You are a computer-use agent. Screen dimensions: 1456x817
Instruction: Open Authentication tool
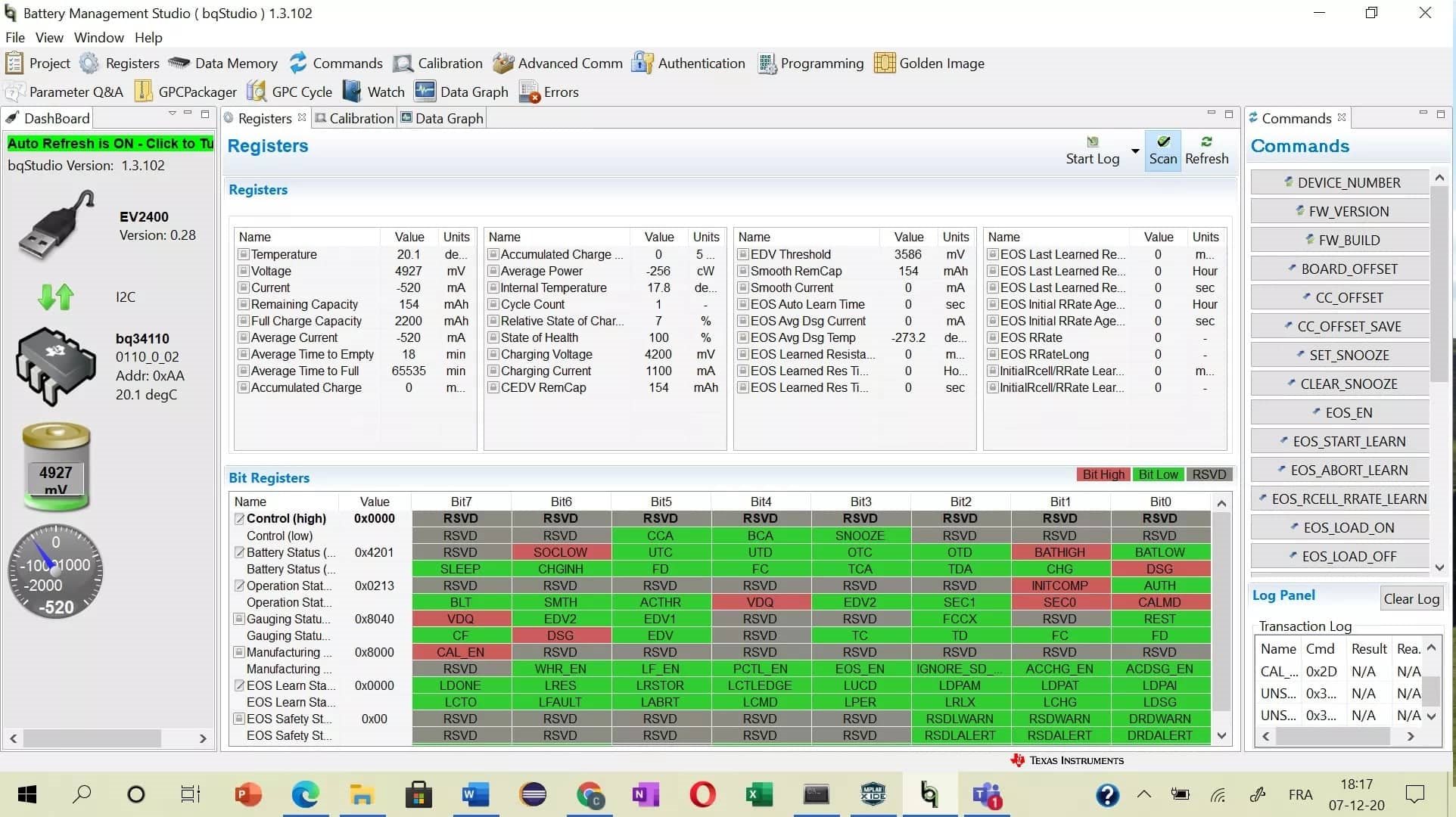pyautogui.click(x=689, y=64)
